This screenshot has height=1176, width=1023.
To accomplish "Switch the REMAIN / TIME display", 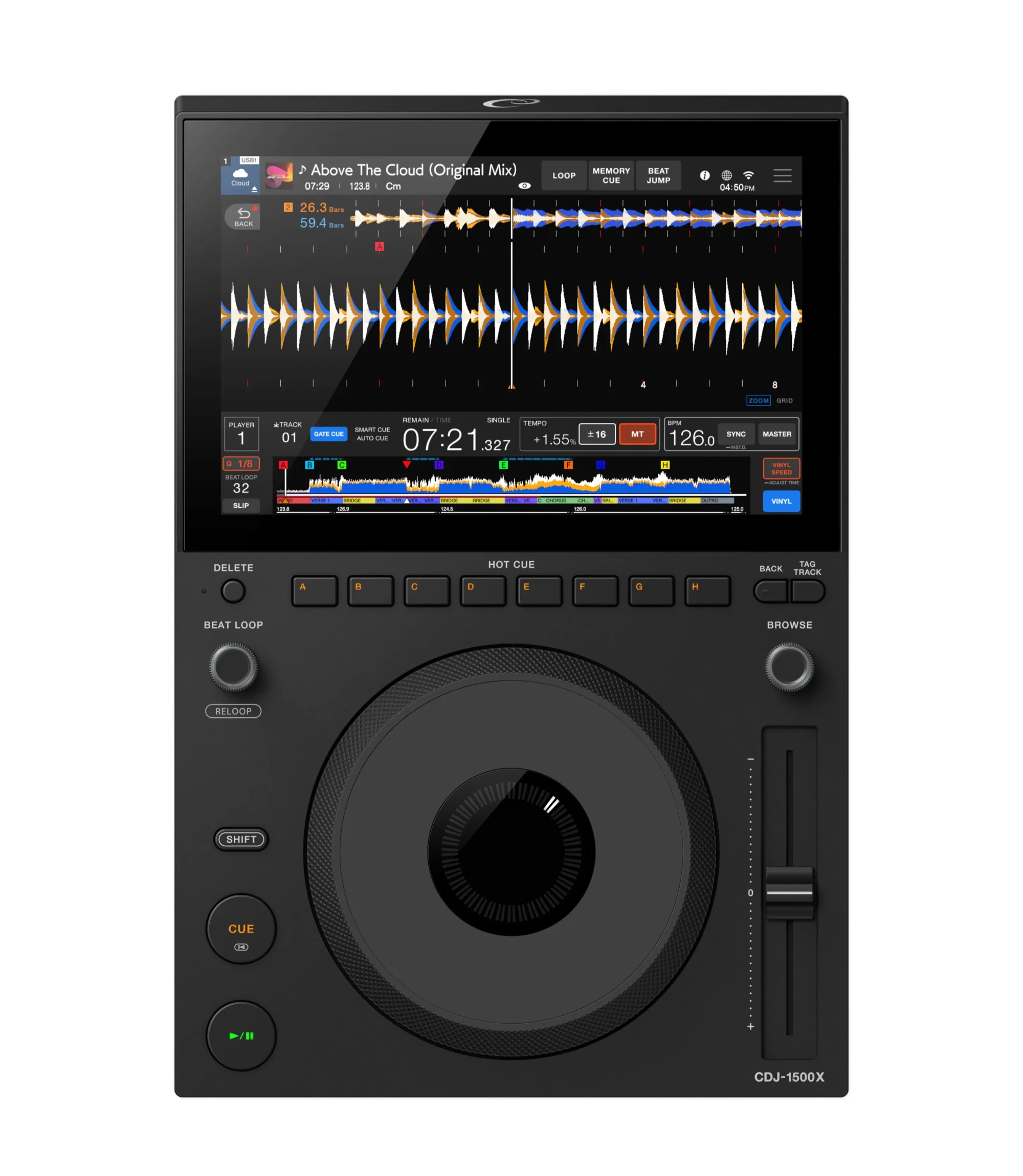I will coord(427,420).
